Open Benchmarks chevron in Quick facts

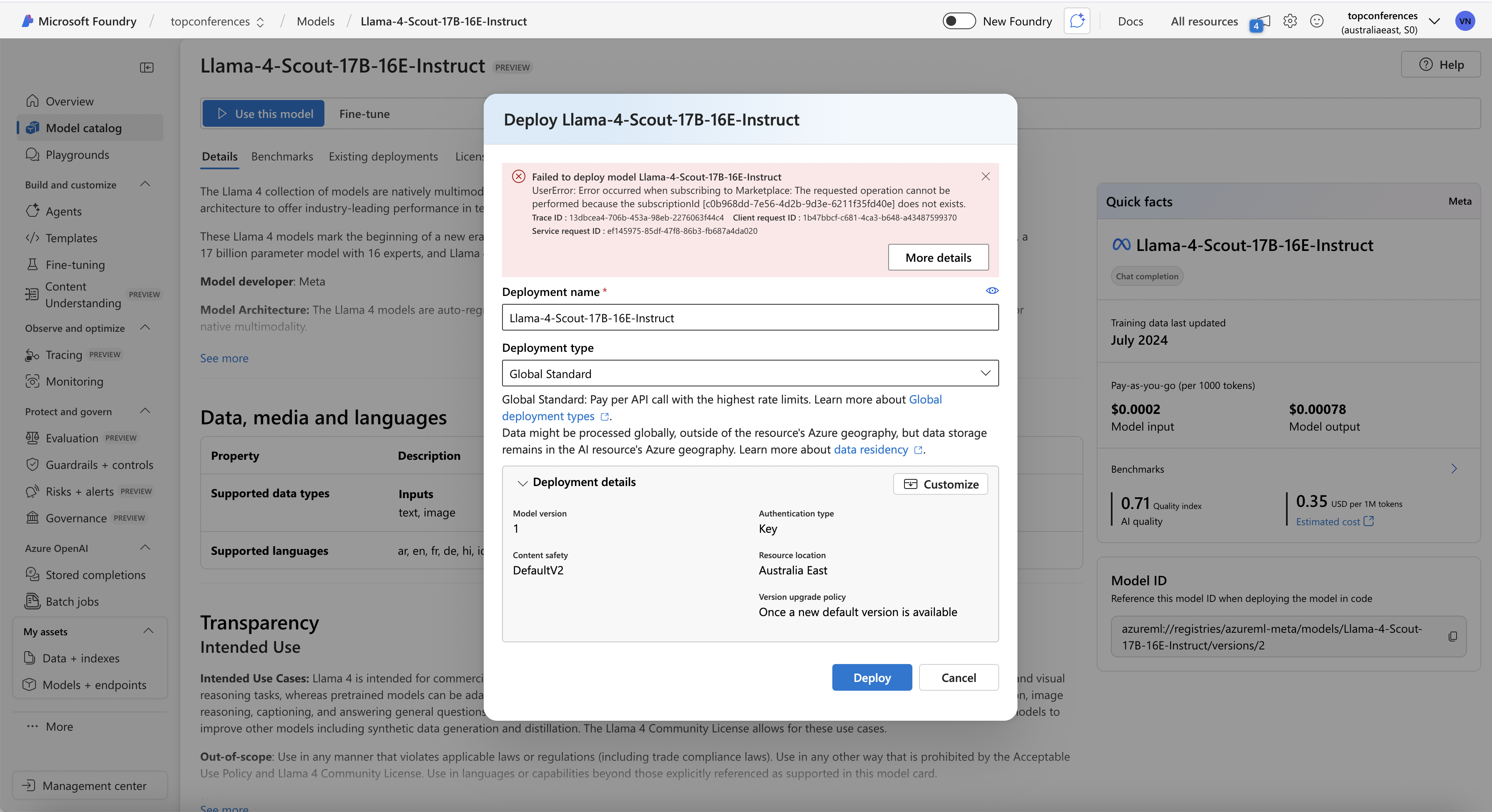click(x=1454, y=469)
